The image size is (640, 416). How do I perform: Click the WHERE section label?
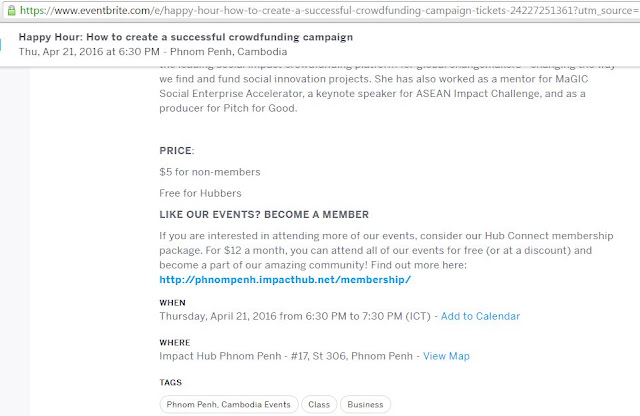(175, 343)
